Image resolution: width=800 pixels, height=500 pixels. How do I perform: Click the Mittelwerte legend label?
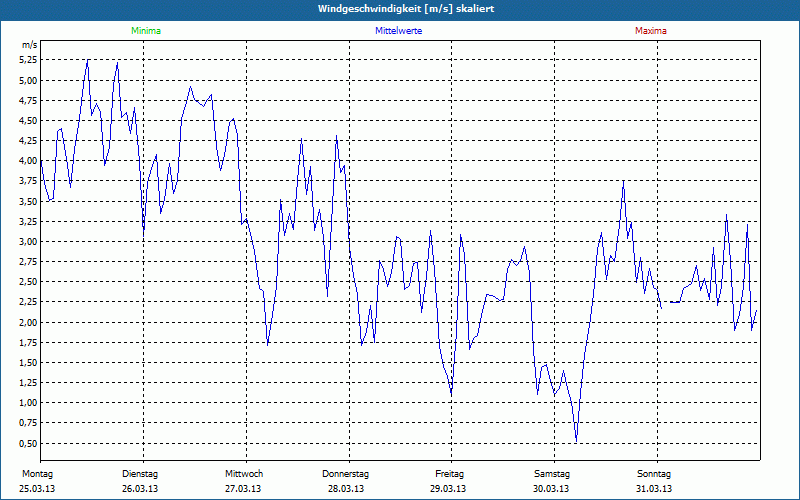(x=398, y=31)
